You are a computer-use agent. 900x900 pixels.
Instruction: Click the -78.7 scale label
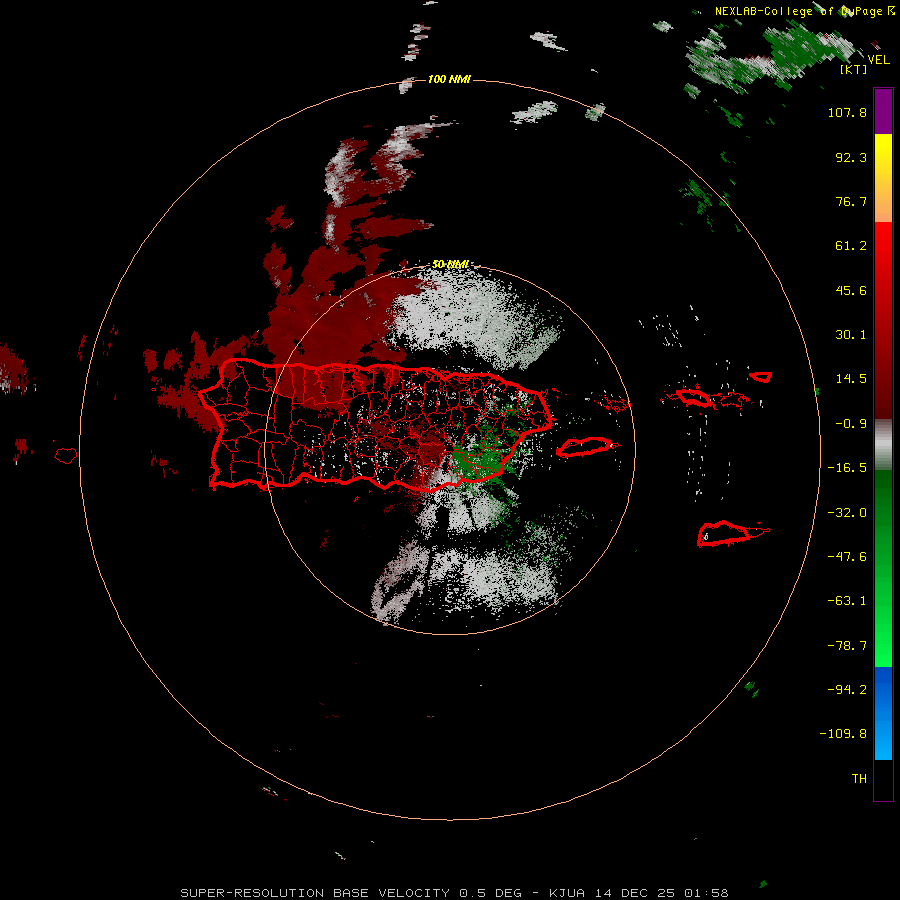pyautogui.click(x=847, y=646)
